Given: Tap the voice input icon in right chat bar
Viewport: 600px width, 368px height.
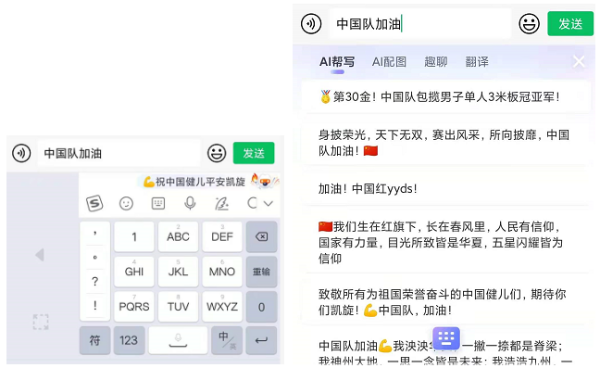Looking at the screenshot, I should 311,24.
